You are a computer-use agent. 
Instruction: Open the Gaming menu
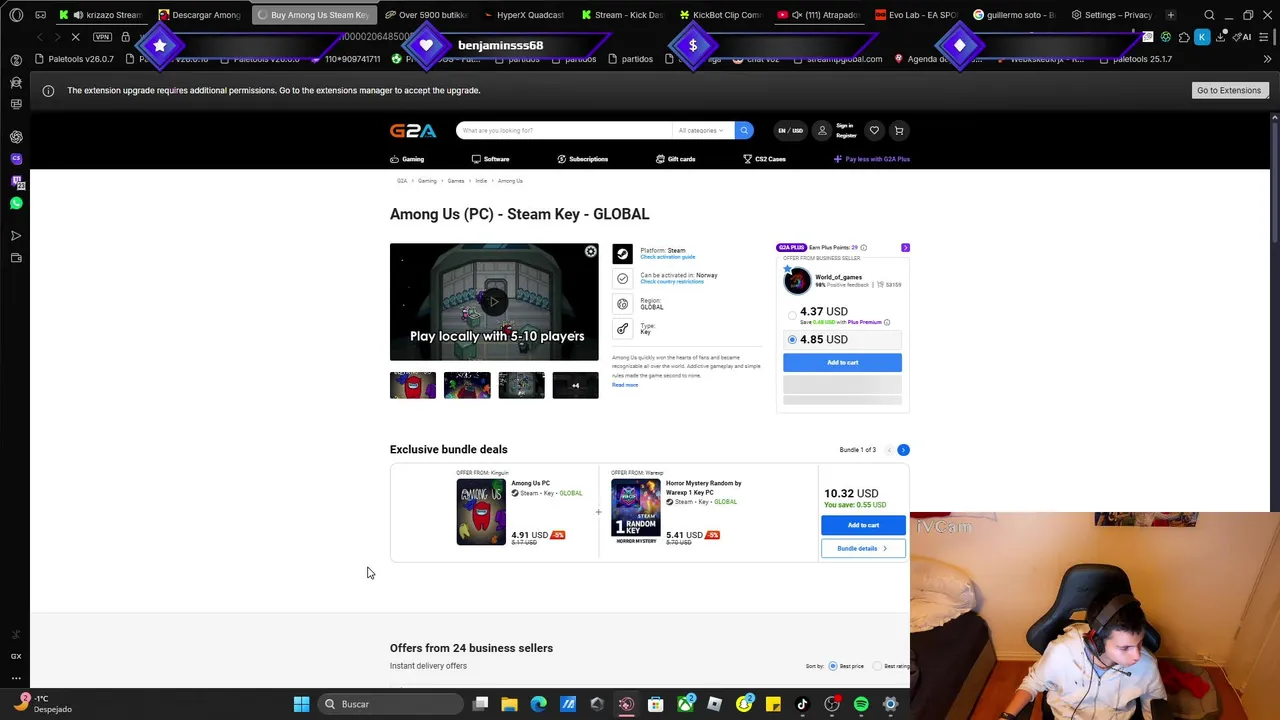407,159
